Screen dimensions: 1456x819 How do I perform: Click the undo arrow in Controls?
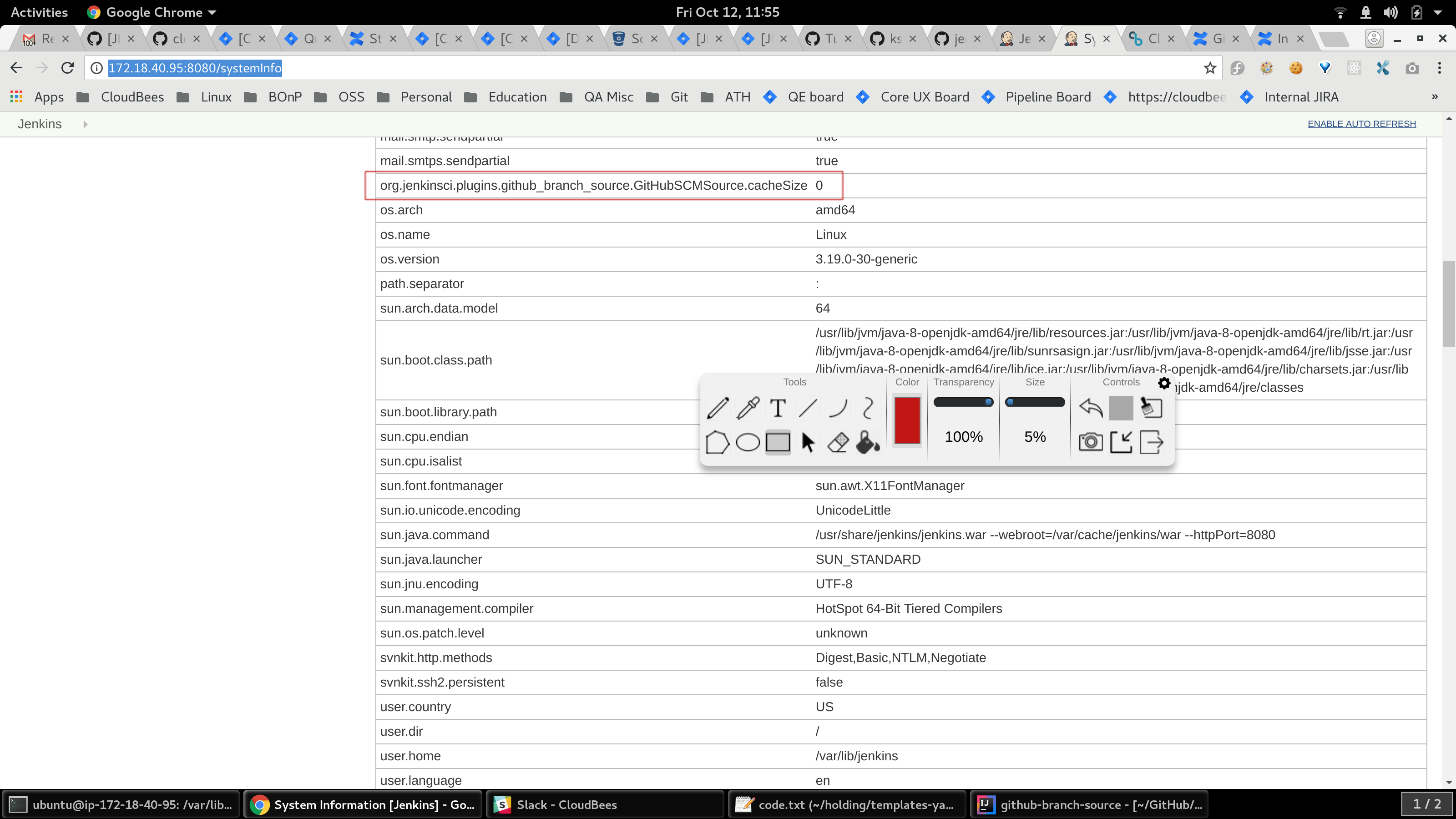[1090, 408]
